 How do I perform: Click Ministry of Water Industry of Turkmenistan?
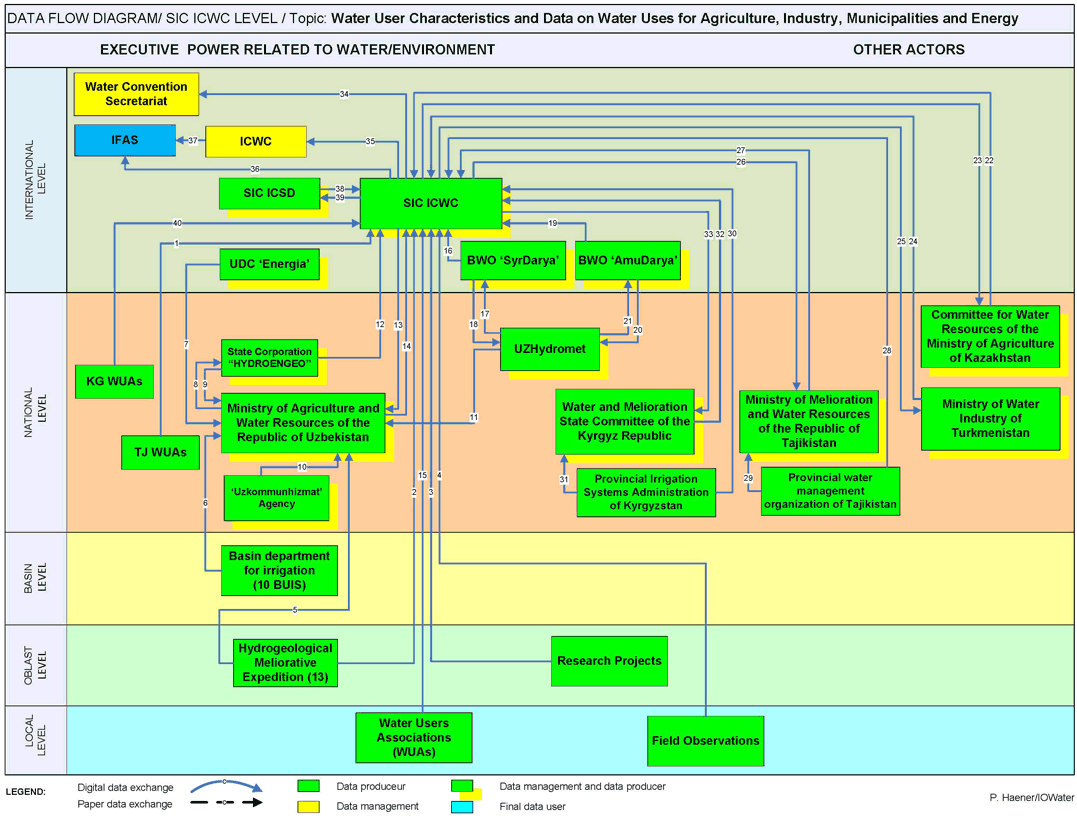[989, 419]
